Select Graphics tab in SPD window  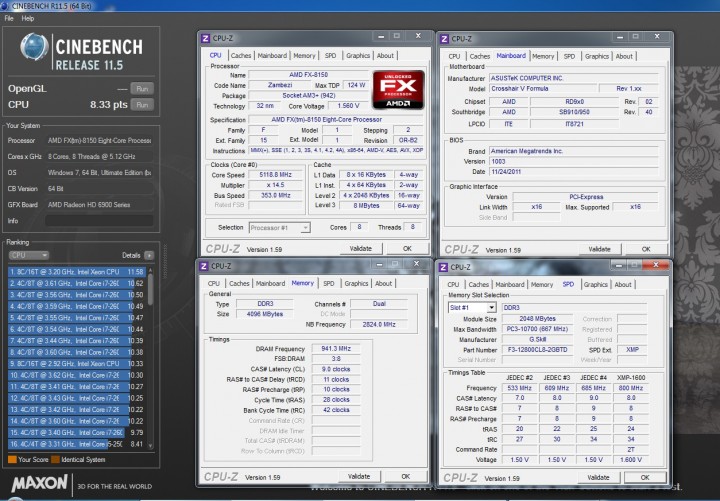click(596, 285)
